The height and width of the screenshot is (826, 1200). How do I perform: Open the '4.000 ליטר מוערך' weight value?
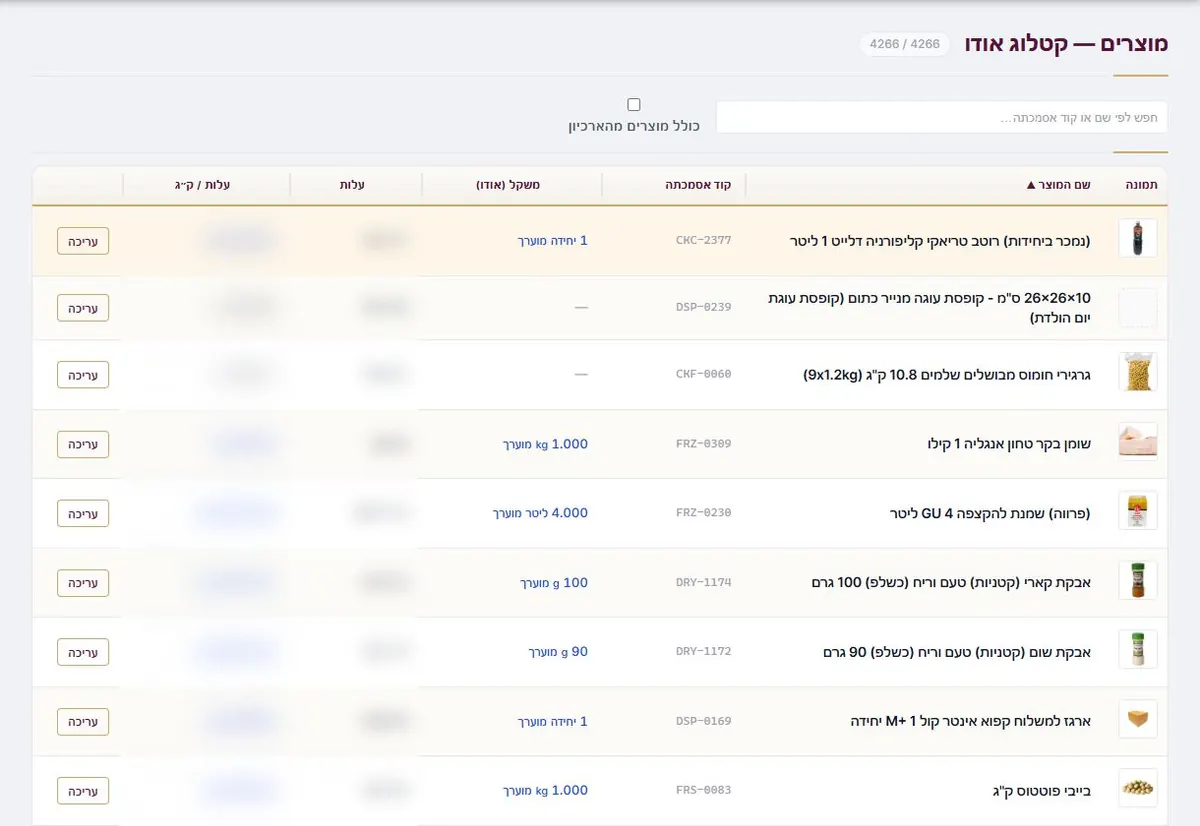(x=540, y=513)
